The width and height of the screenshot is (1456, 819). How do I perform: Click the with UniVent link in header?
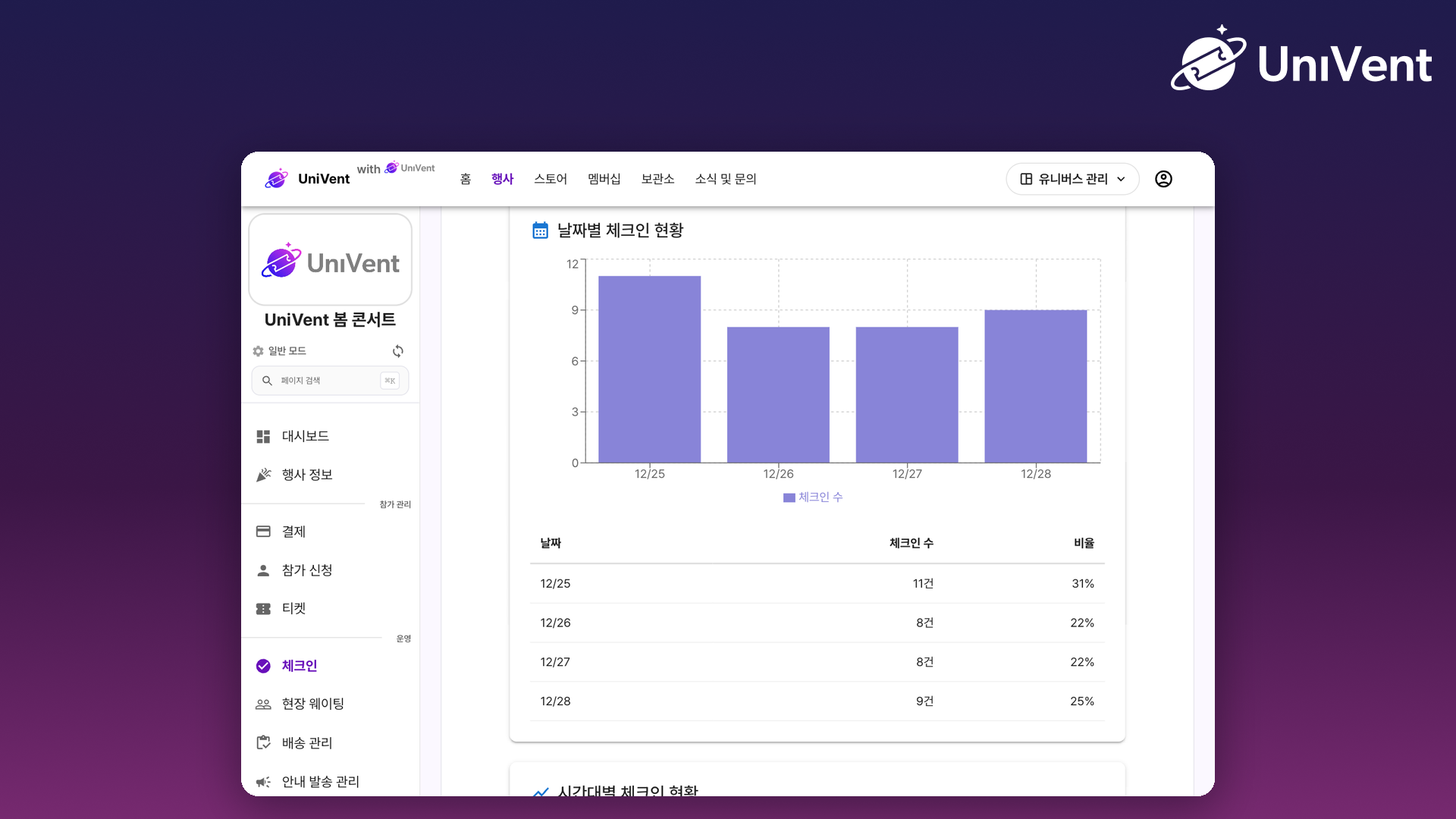pos(396,168)
